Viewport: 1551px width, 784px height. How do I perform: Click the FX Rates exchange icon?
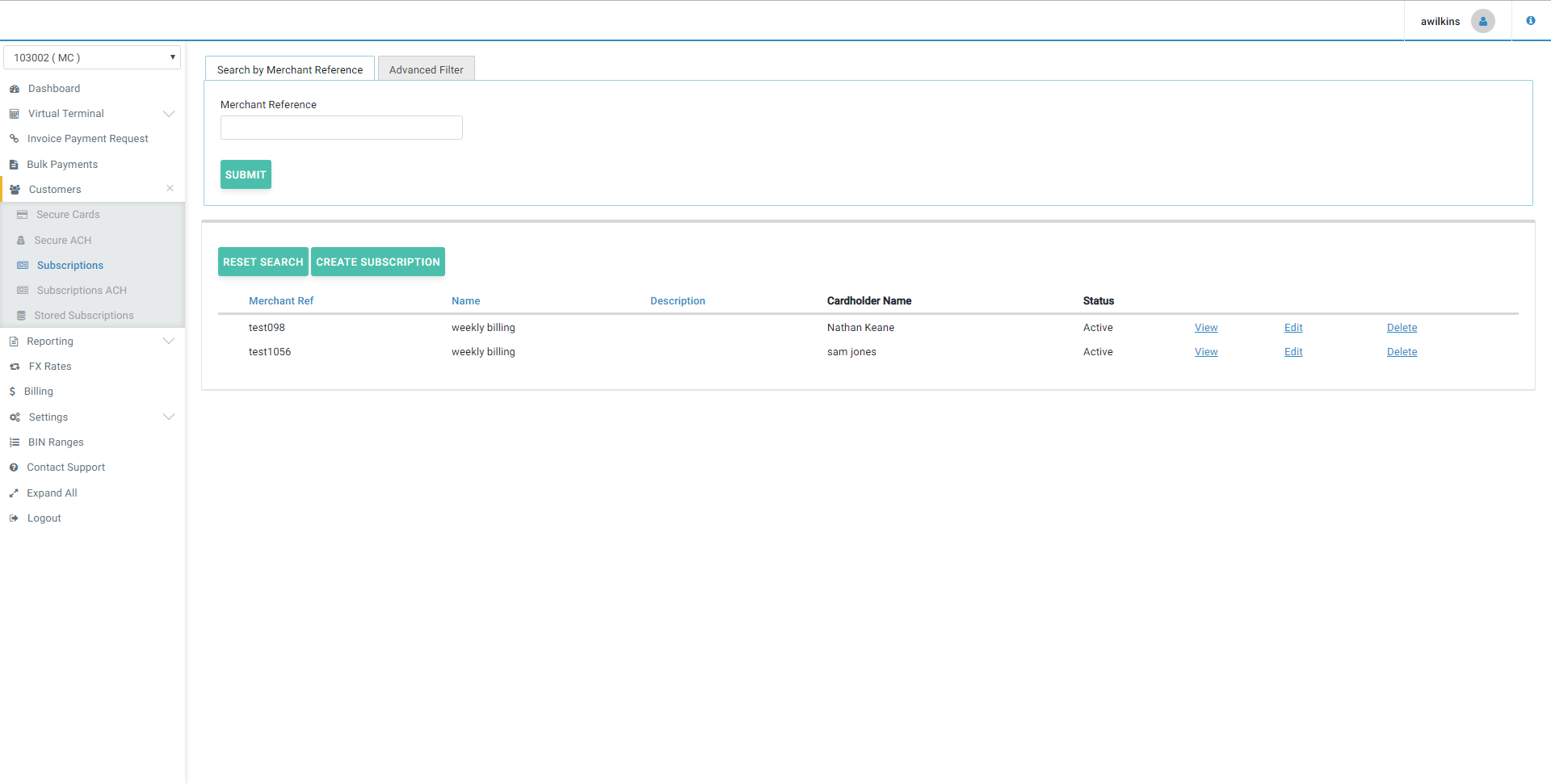pyautogui.click(x=15, y=367)
